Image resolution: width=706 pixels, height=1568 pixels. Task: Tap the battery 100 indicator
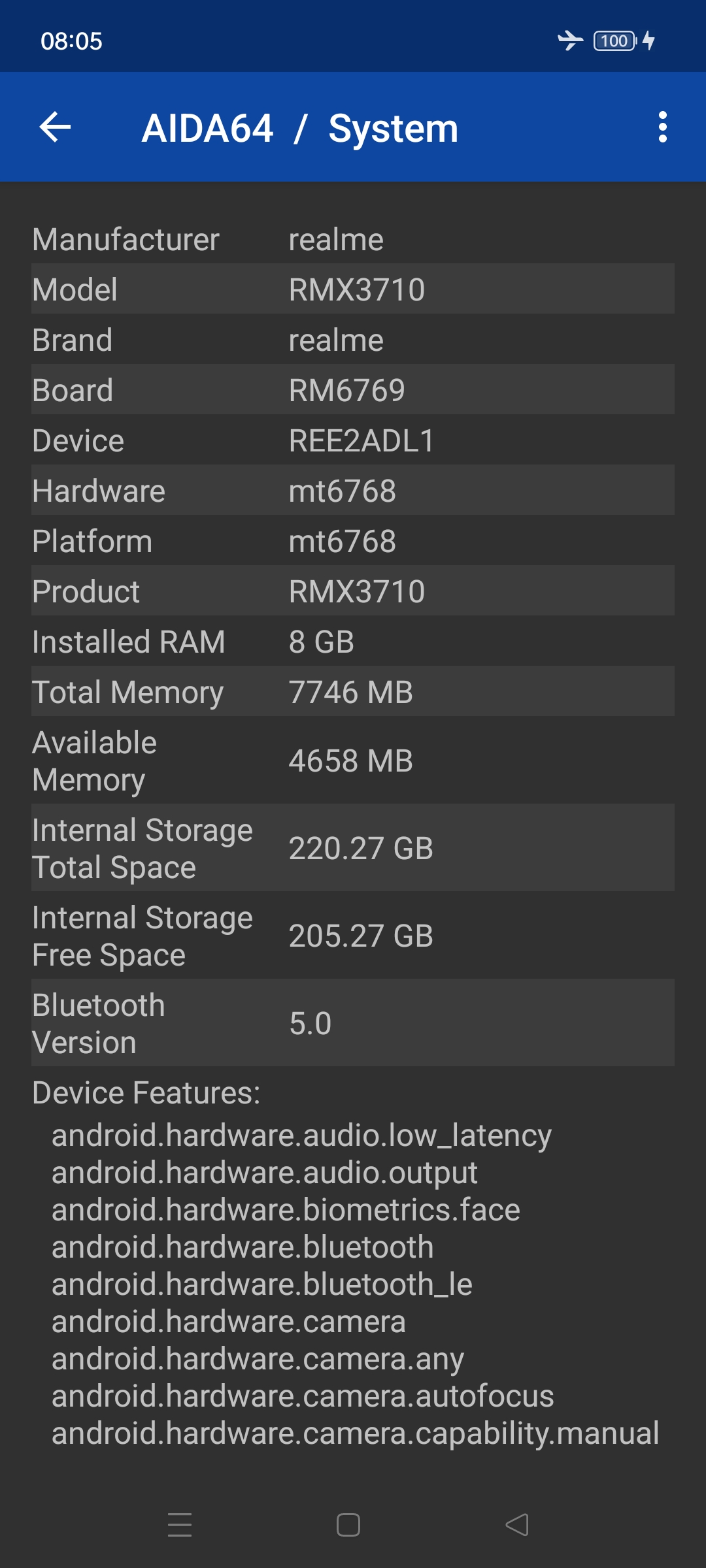pyautogui.click(x=614, y=41)
